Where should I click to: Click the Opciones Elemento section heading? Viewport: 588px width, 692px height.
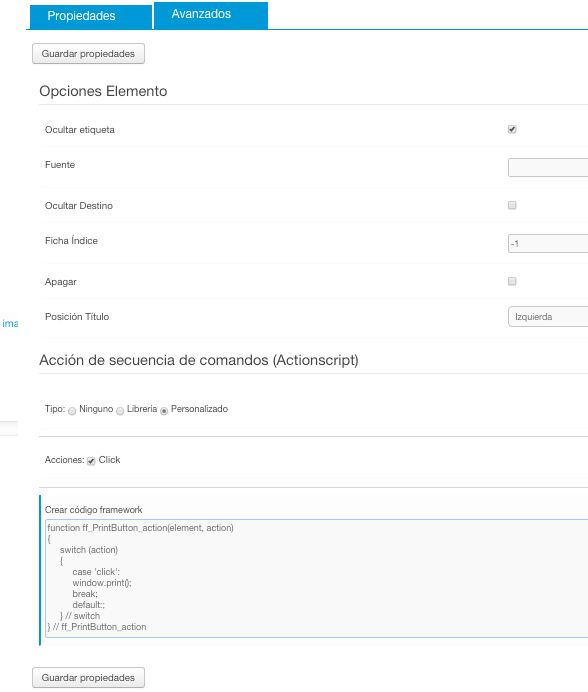click(103, 91)
